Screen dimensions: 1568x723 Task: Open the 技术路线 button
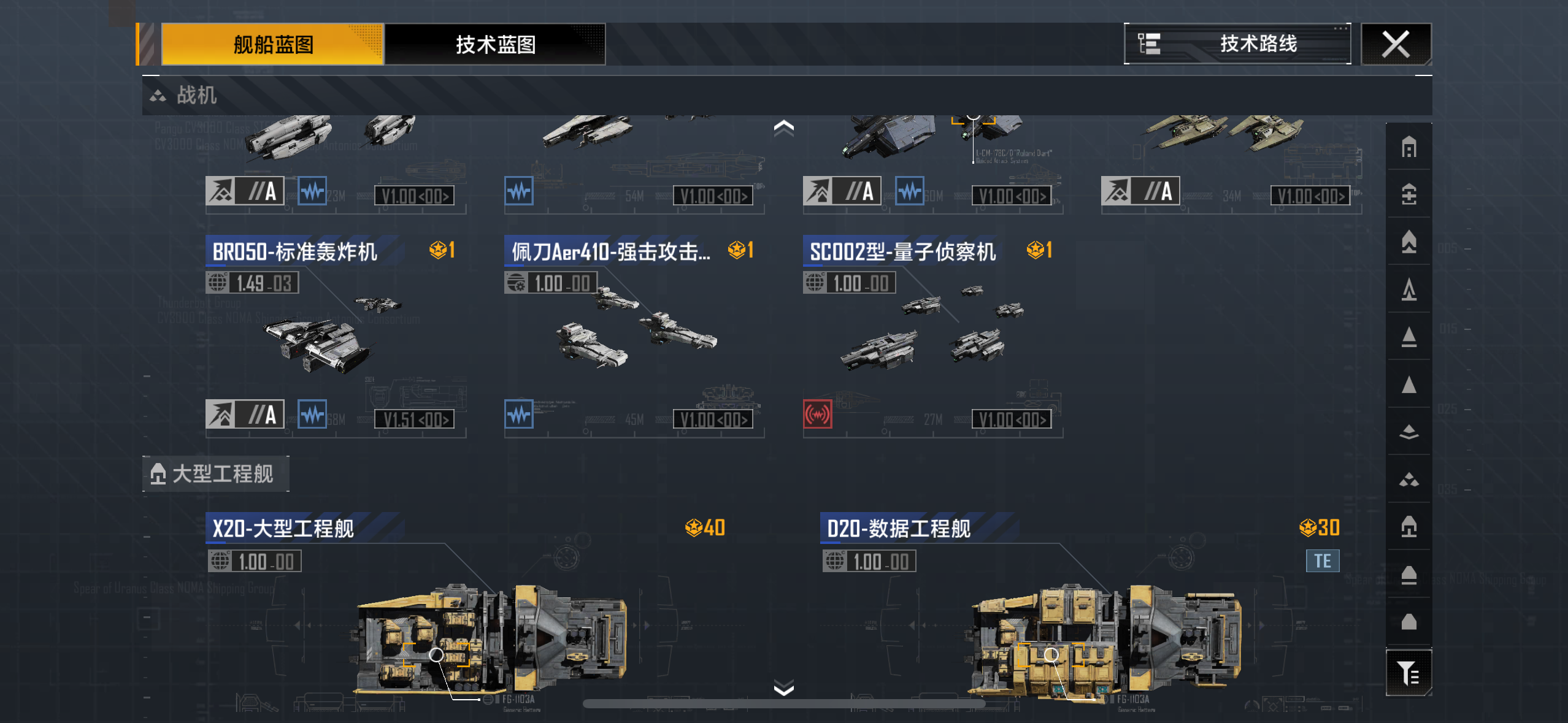(x=1237, y=44)
